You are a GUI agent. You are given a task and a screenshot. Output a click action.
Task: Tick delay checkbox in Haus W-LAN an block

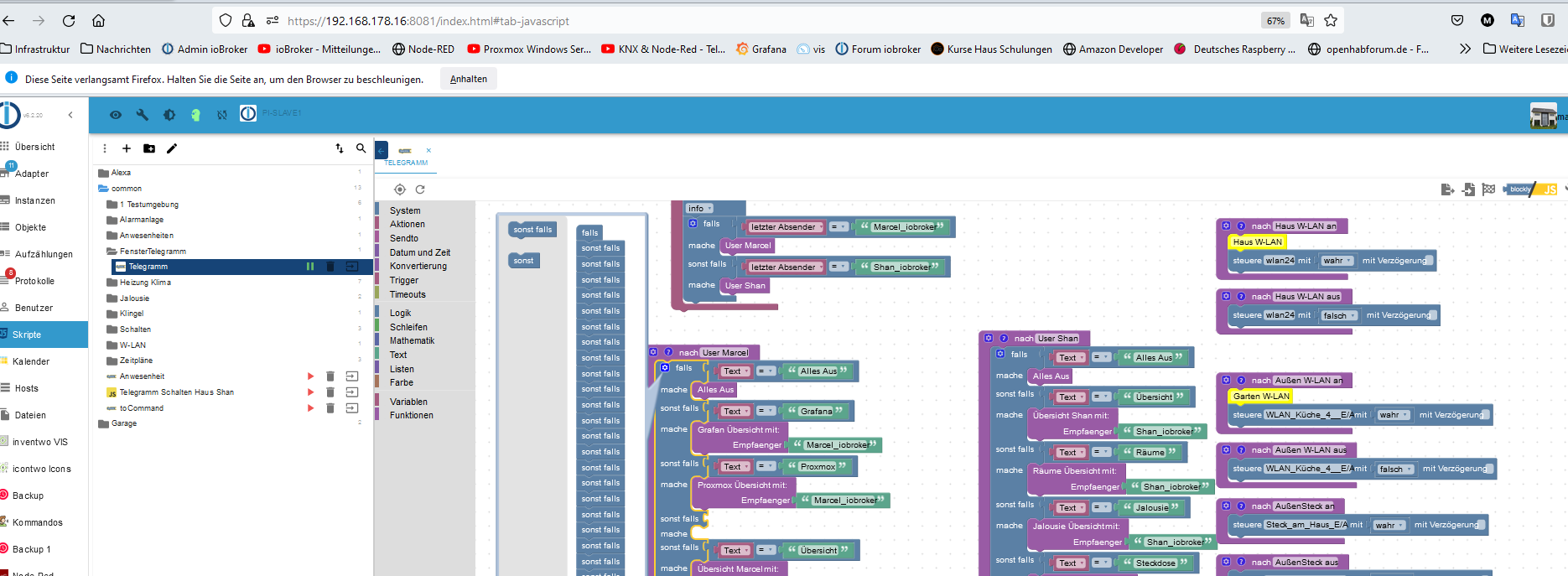pyautogui.click(x=1430, y=261)
